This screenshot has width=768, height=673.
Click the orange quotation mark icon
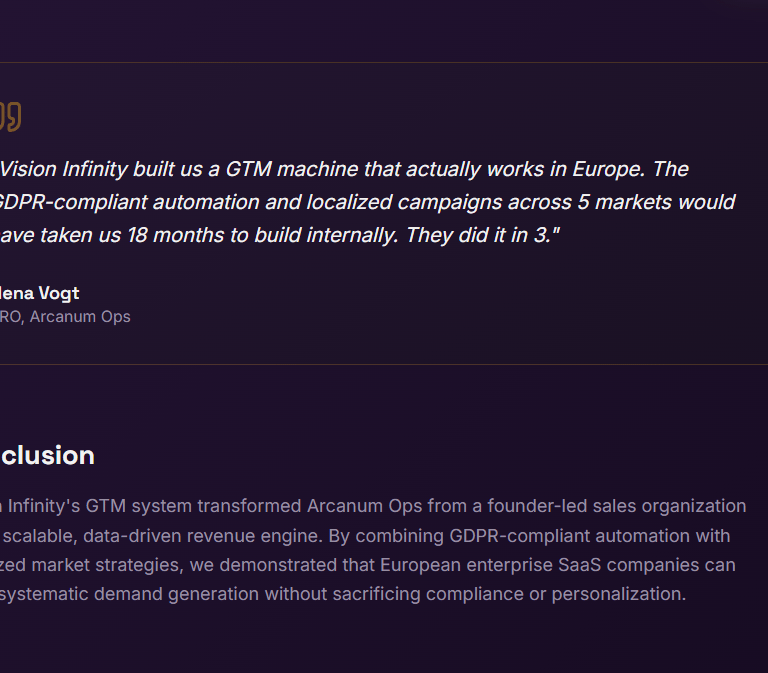click(x=10, y=116)
